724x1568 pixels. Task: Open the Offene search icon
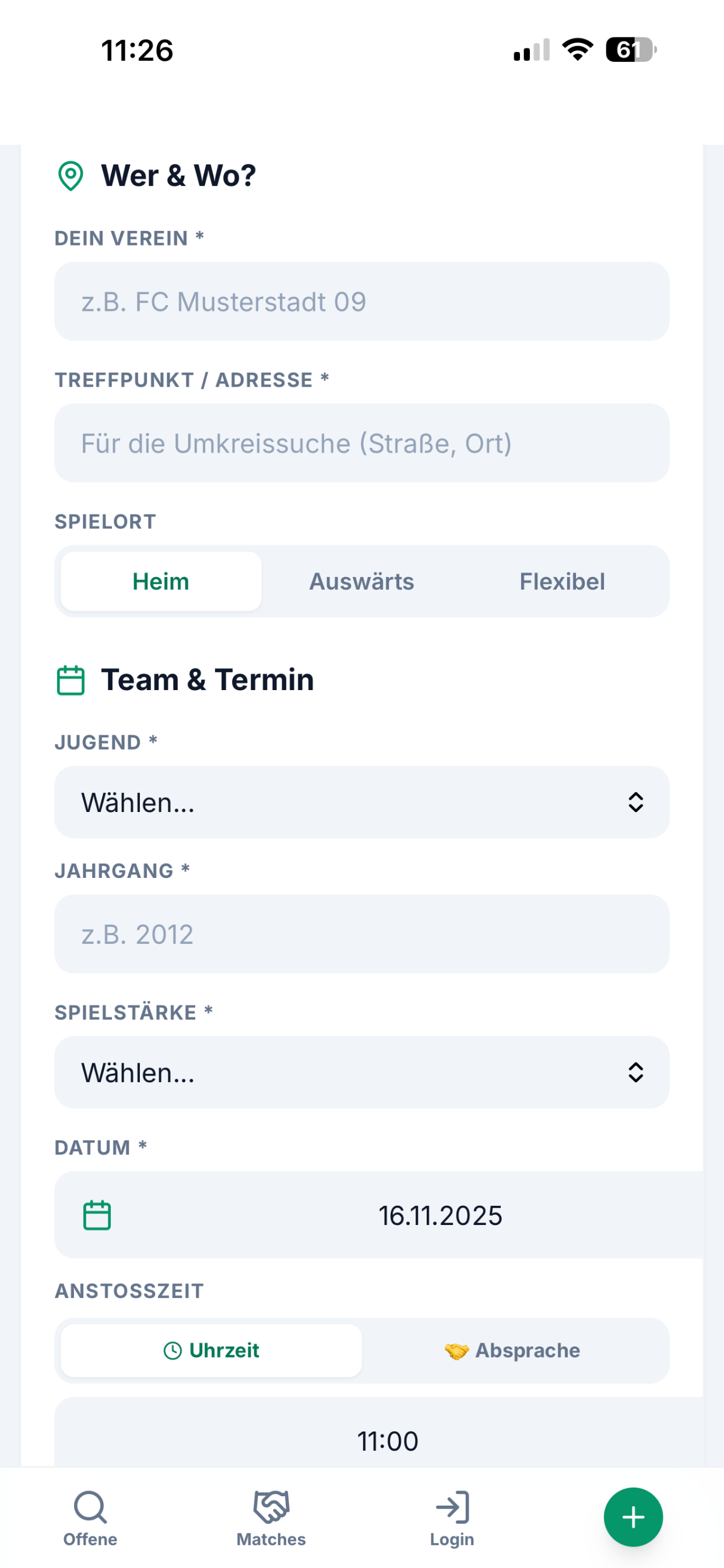(x=90, y=1507)
